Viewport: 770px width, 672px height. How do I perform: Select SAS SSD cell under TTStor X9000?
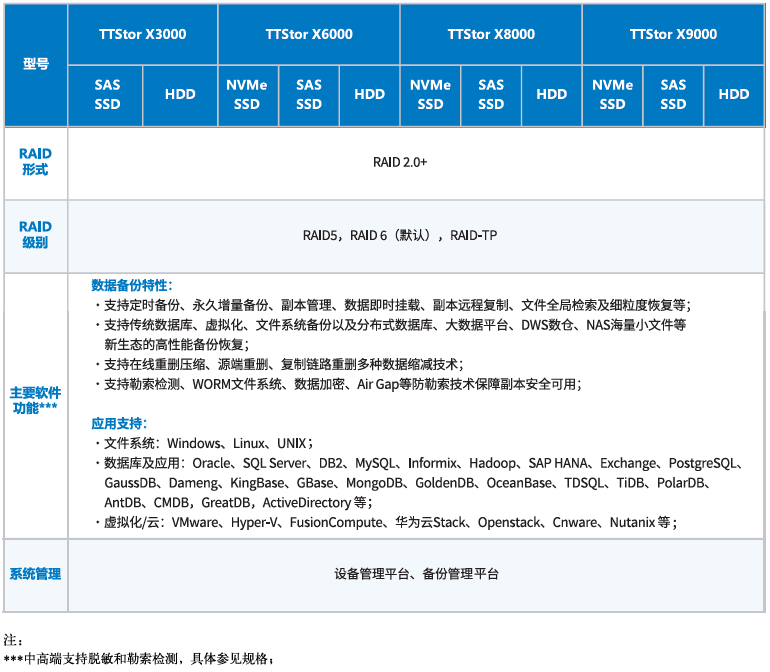click(673, 95)
